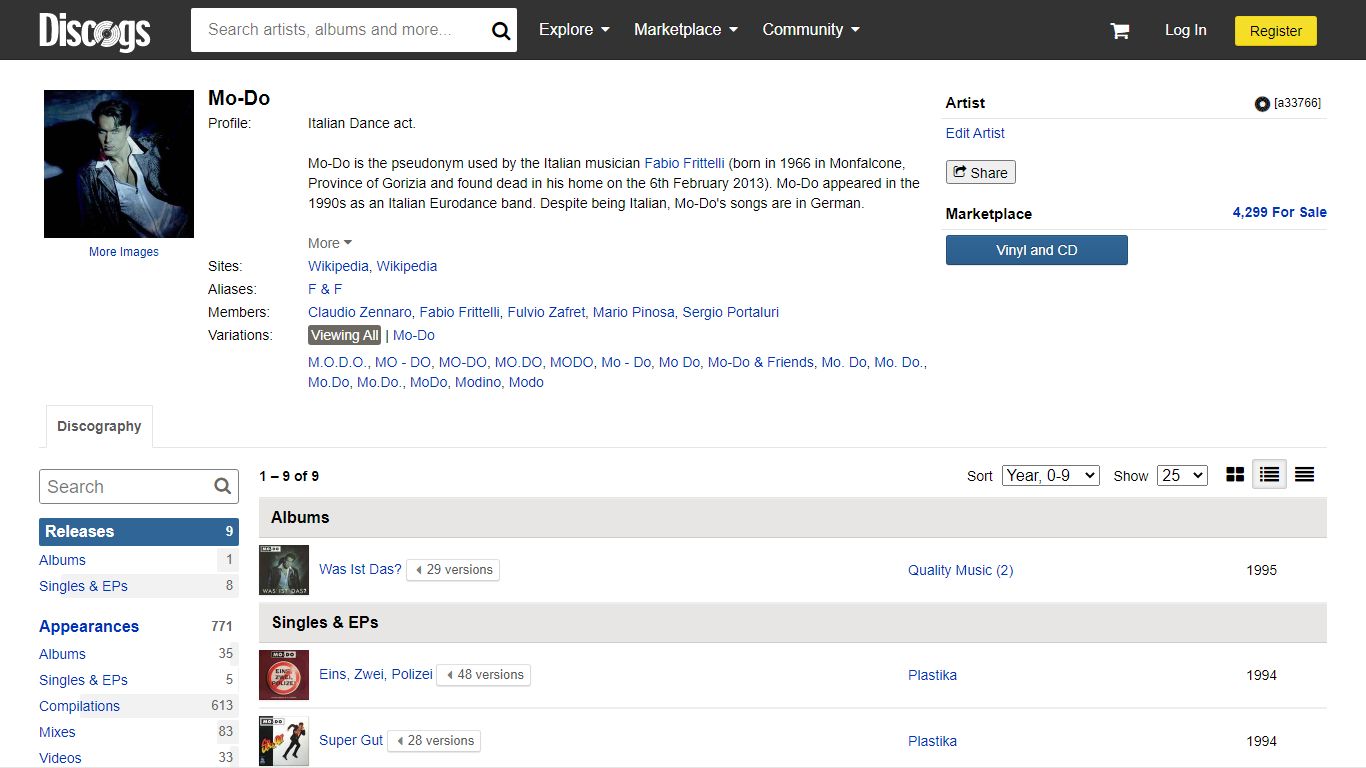Open the shopping cart icon
The height and width of the screenshot is (768, 1366).
1120,31
